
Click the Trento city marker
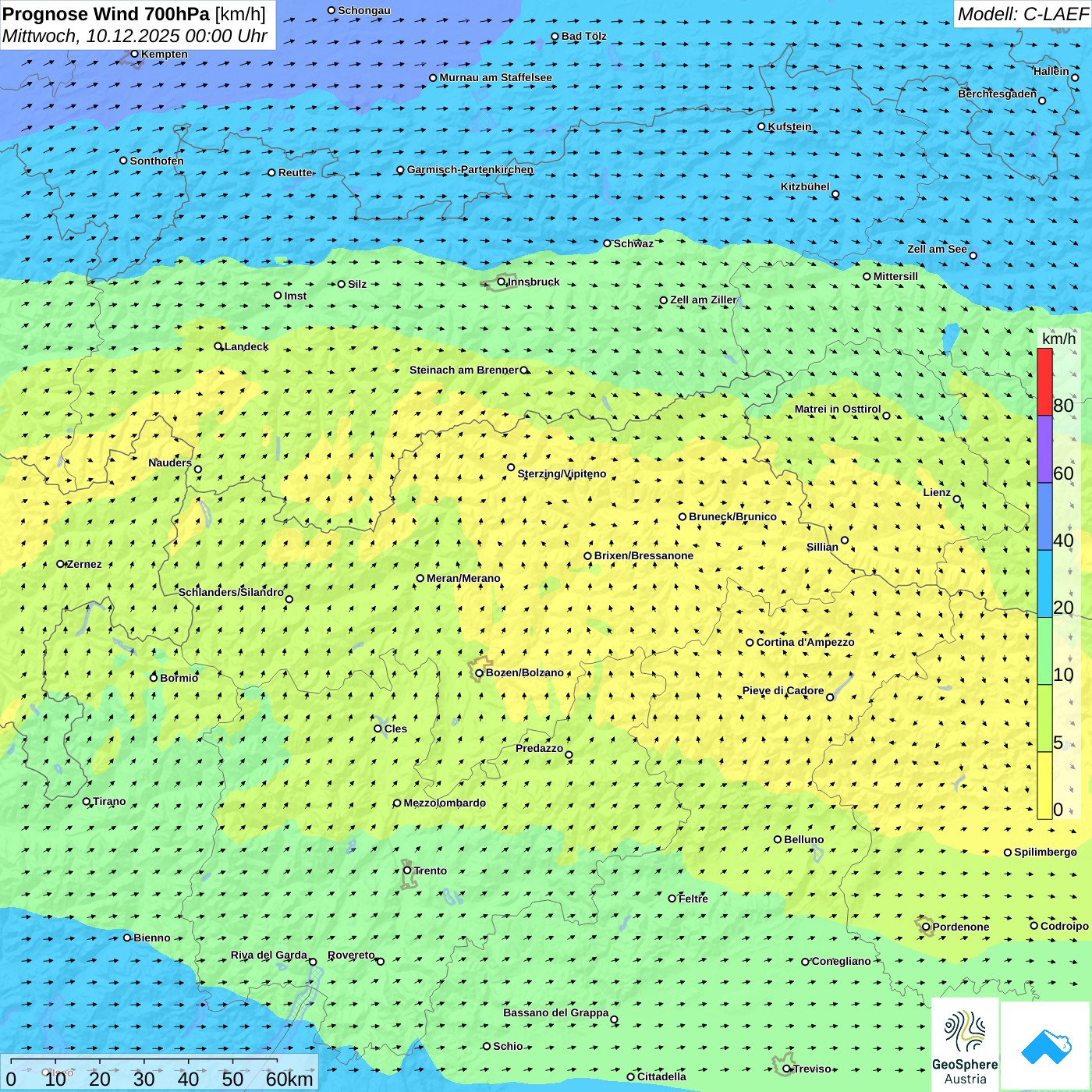tap(407, 870)
